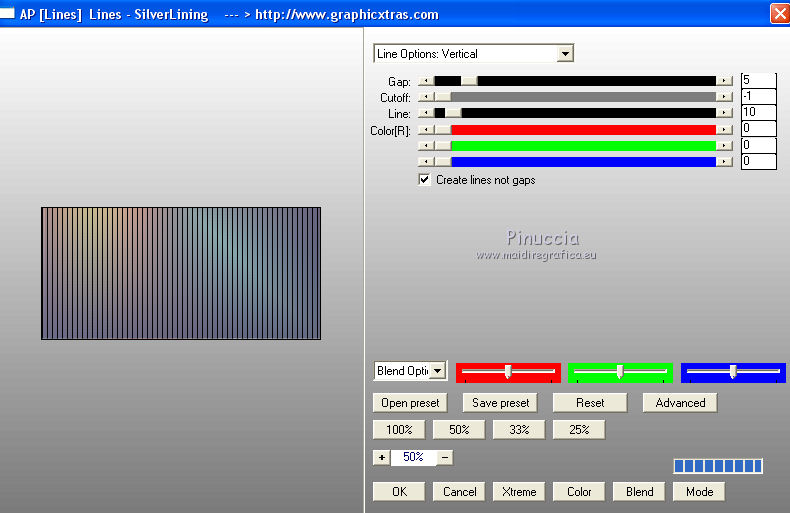Click the red color slider right arrow
The width and height of the screenshot is (790, 513).
[x=724, y=130]
